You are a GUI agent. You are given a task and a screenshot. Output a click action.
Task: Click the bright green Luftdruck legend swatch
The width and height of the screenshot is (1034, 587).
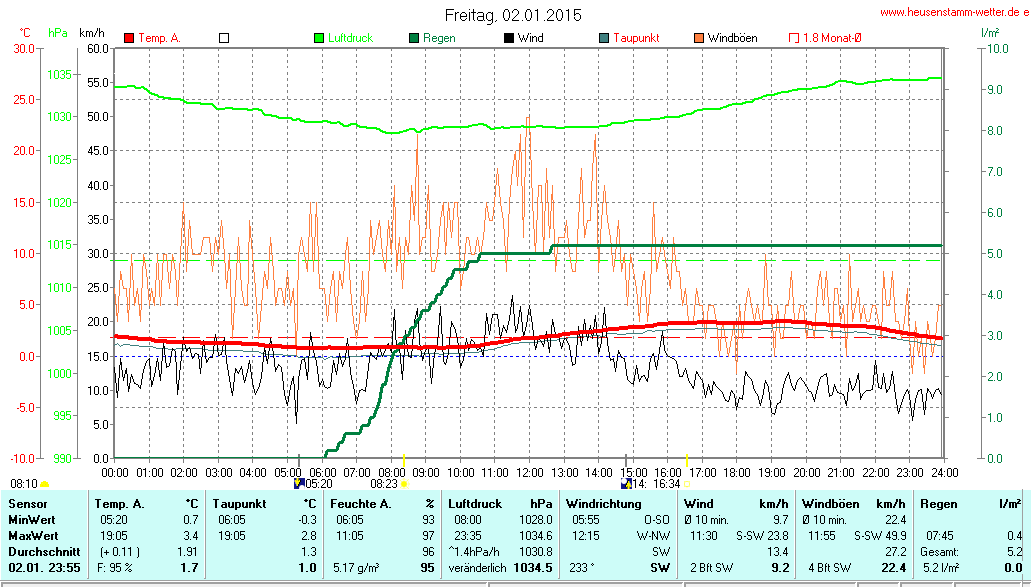tap(319, 38)
